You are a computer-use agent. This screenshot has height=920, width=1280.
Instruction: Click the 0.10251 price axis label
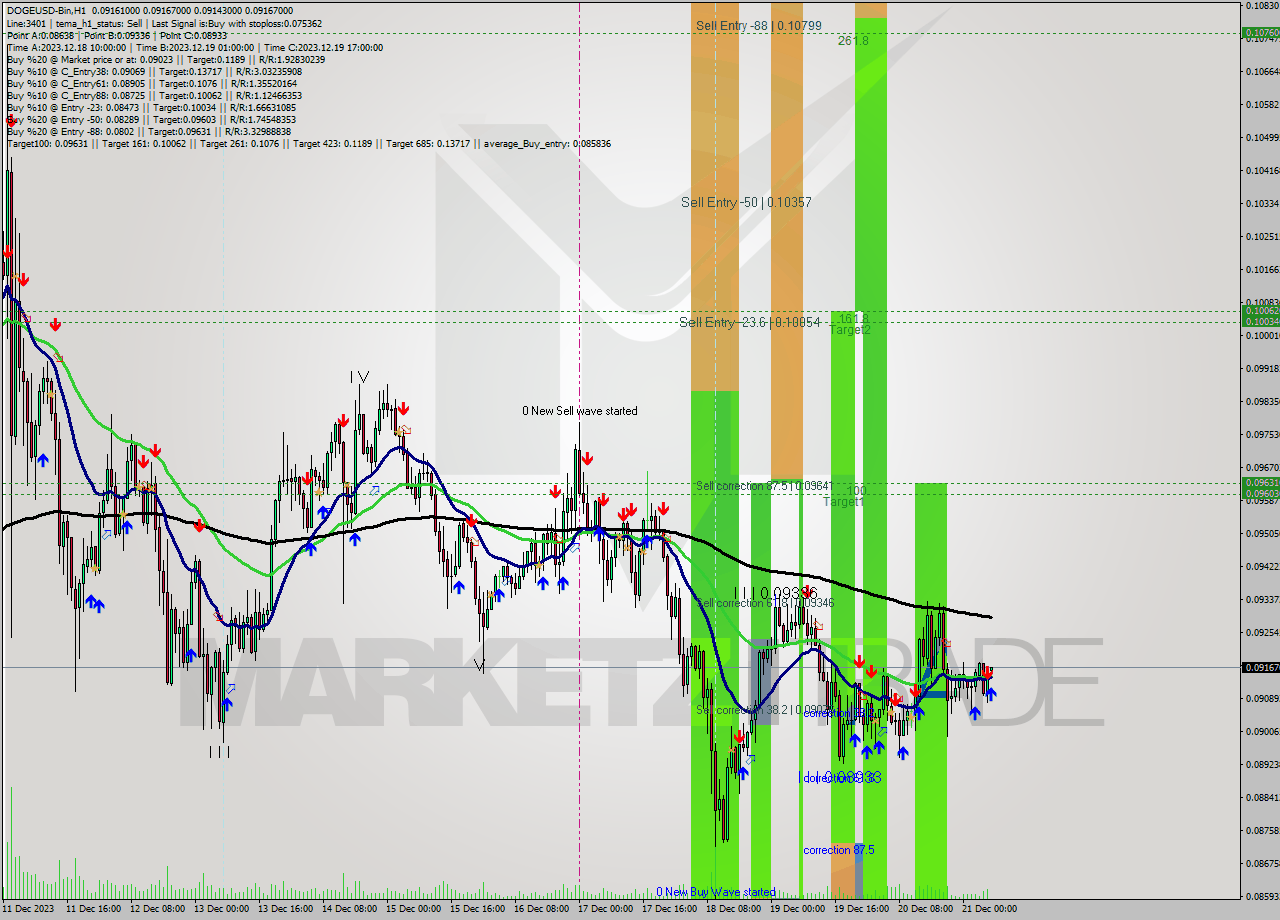point(1263,236)
